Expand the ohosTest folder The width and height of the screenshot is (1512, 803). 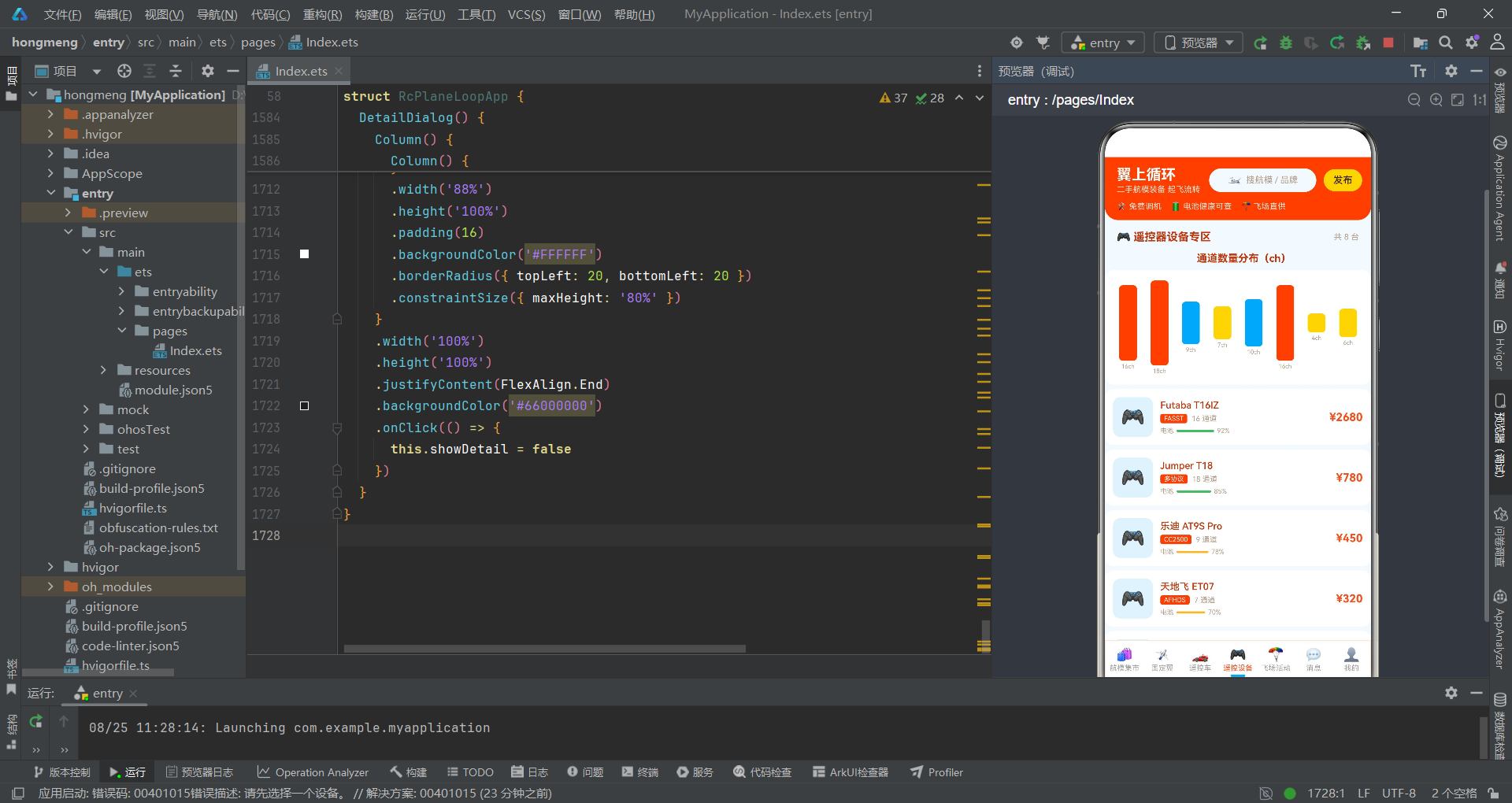[86, 429]
